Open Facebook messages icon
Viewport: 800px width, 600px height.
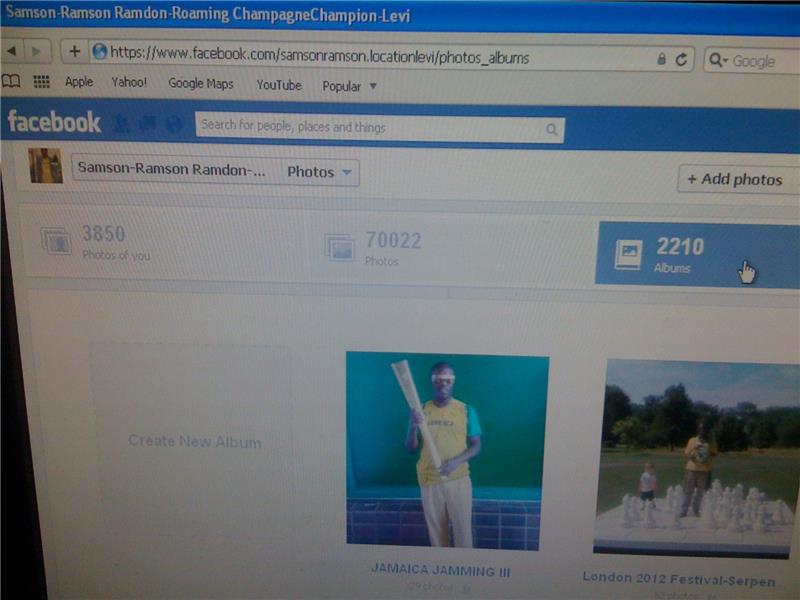point(147,123)
